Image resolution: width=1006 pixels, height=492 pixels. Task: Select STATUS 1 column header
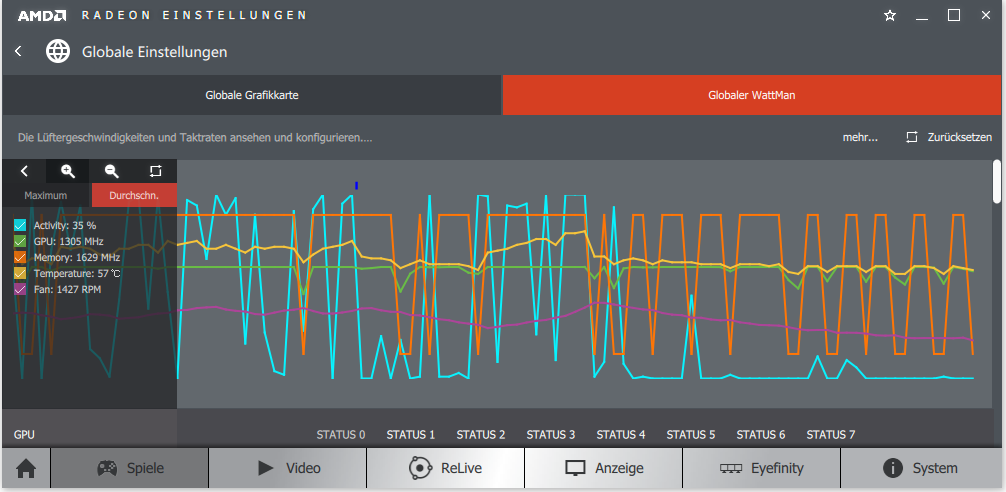point(411,434)
